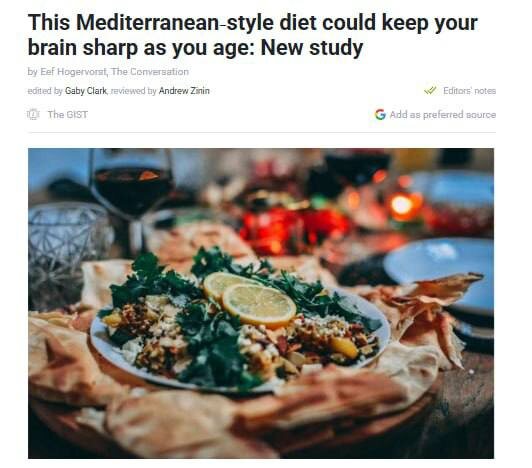This screenshot has width=532, height=468.
Task: Click The GIST summary icon
Action: (33, 114)
